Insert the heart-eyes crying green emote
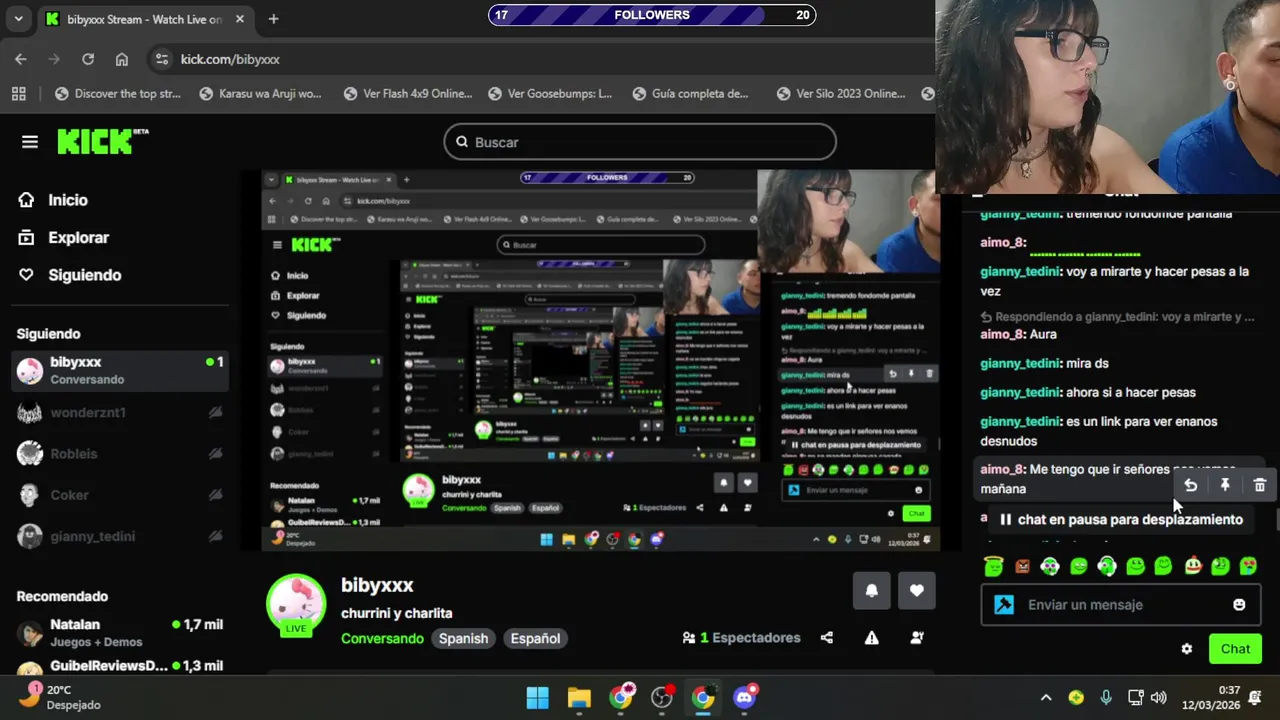The image size is (1280, 720). (1249, 566)
